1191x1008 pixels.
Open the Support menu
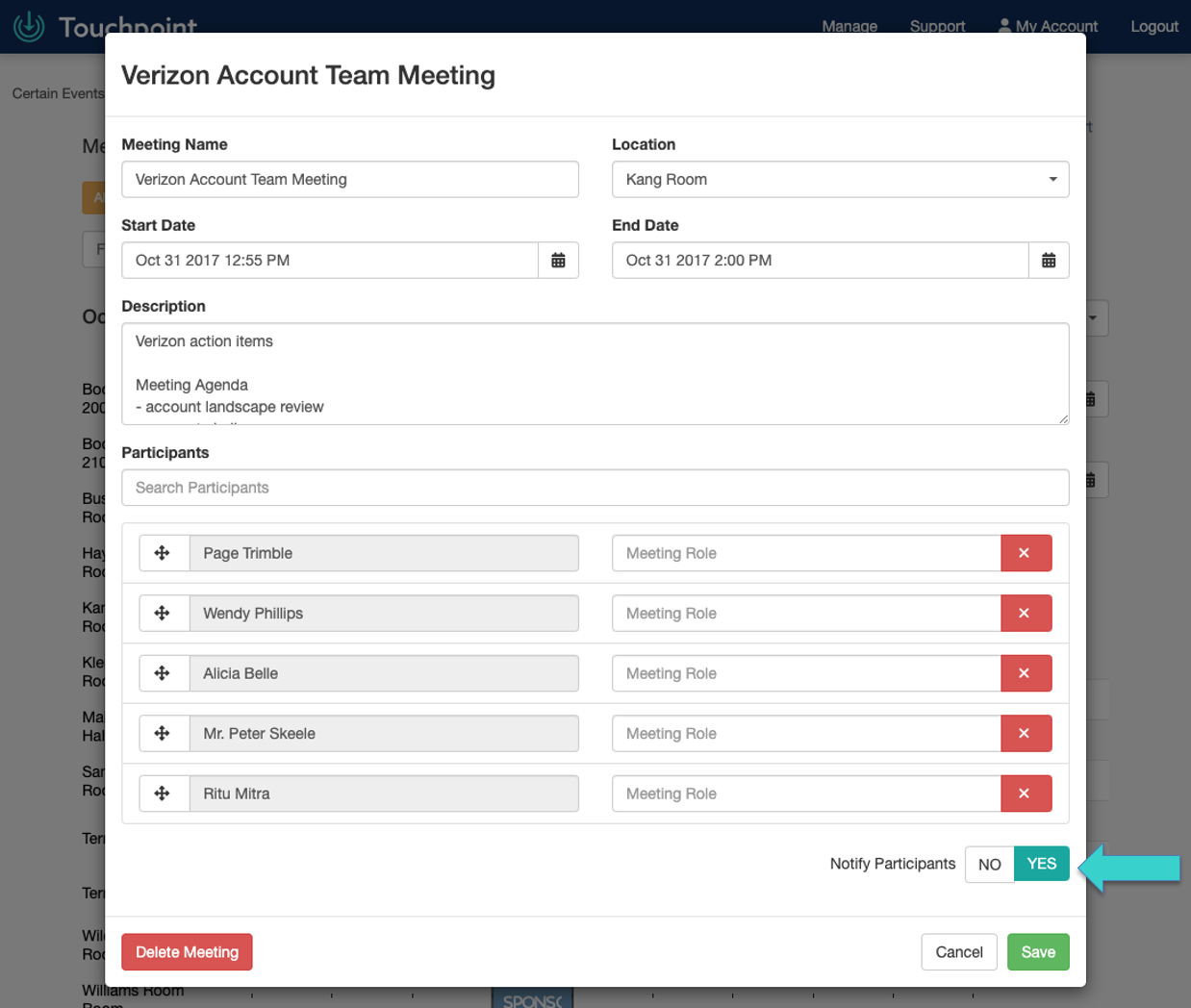937,26
